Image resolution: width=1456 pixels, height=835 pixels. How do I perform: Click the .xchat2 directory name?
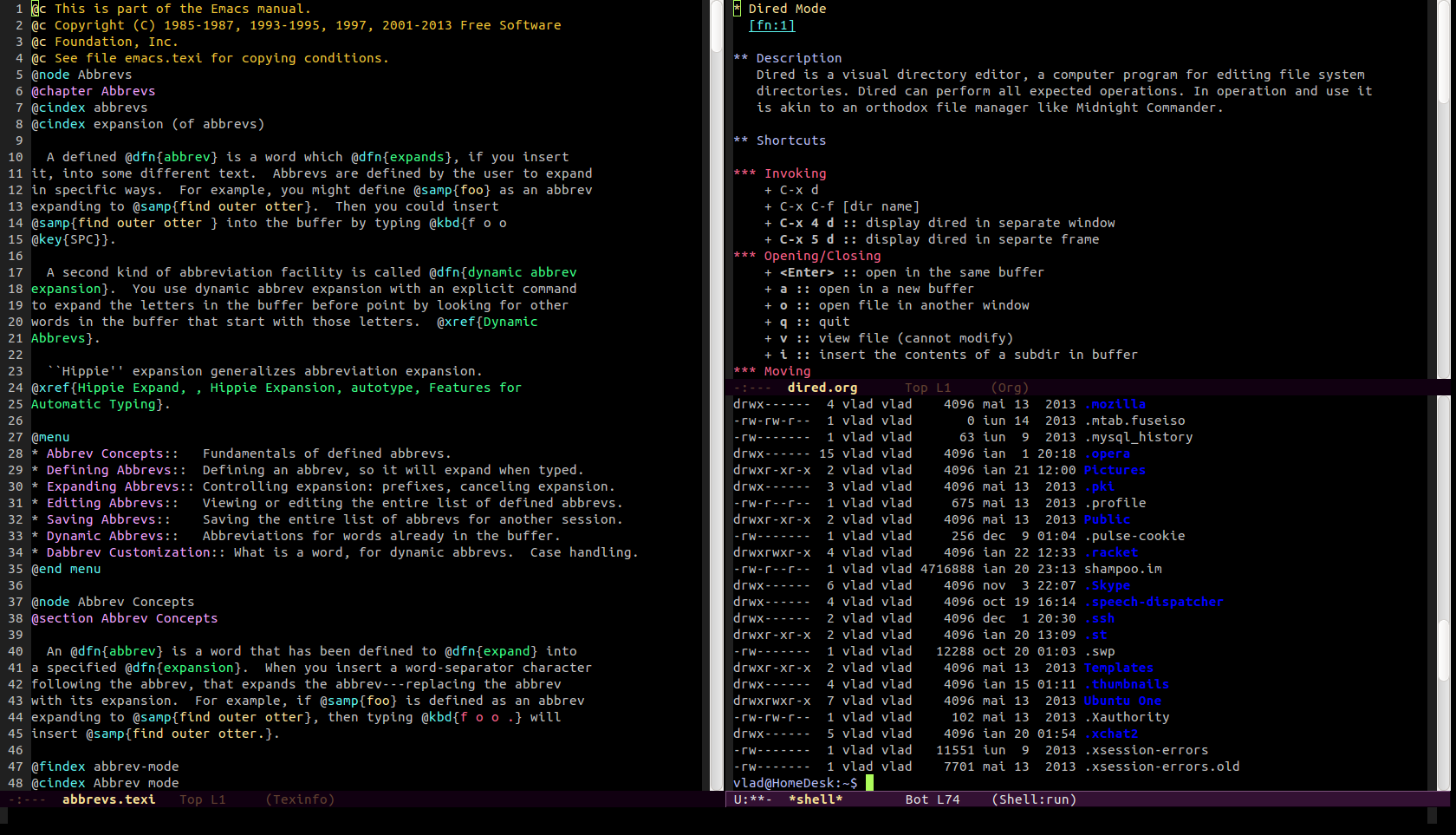1111,734
